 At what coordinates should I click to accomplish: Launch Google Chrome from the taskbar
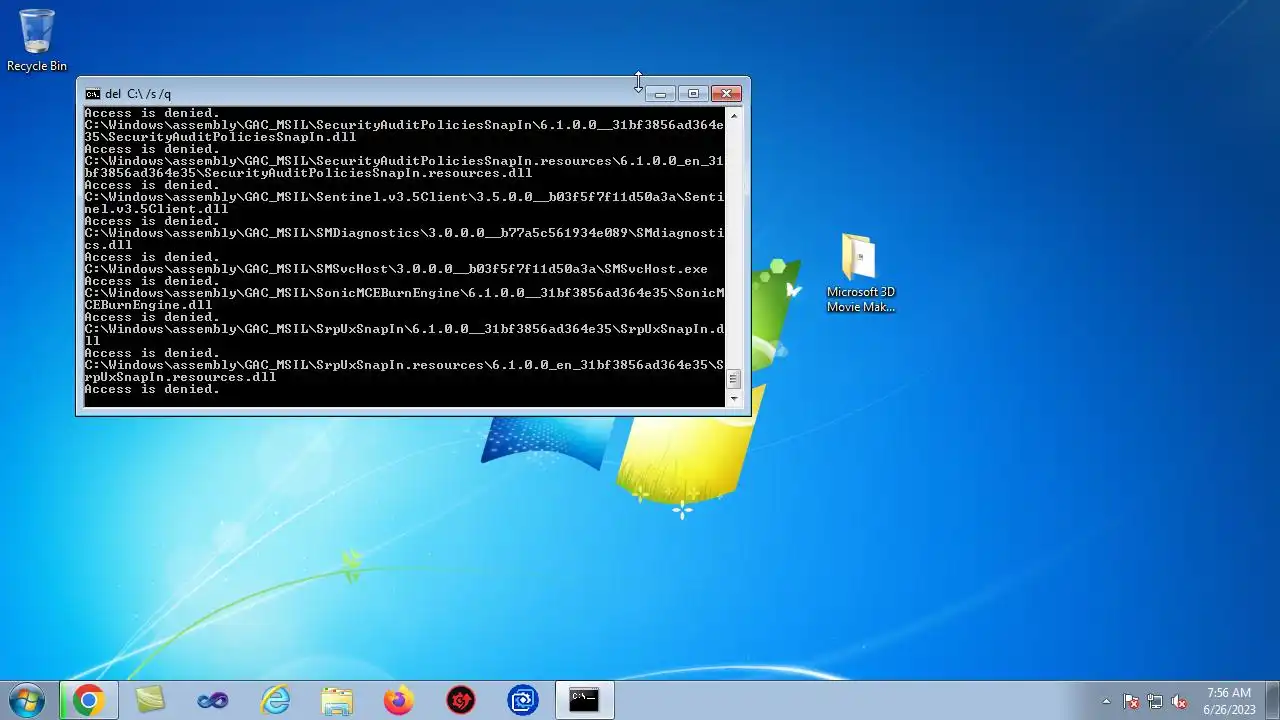pos(88,701)
